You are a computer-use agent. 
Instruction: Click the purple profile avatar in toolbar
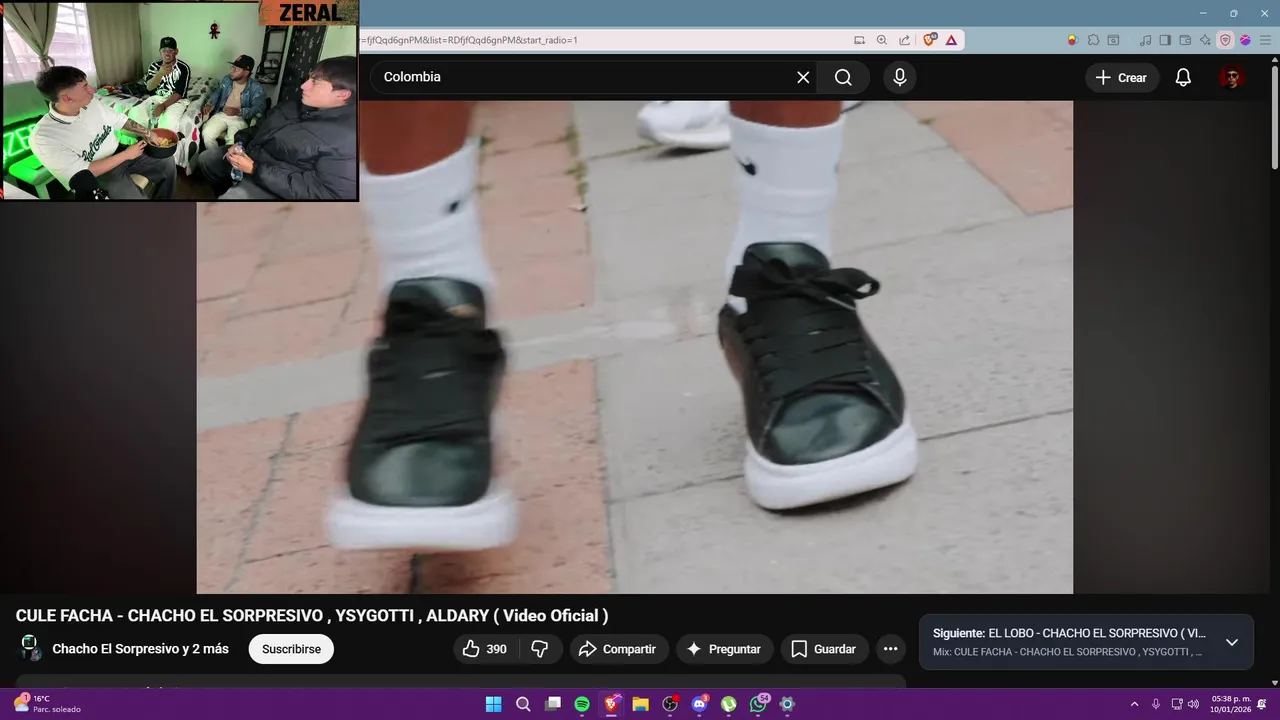click(x=1245, y=40)
